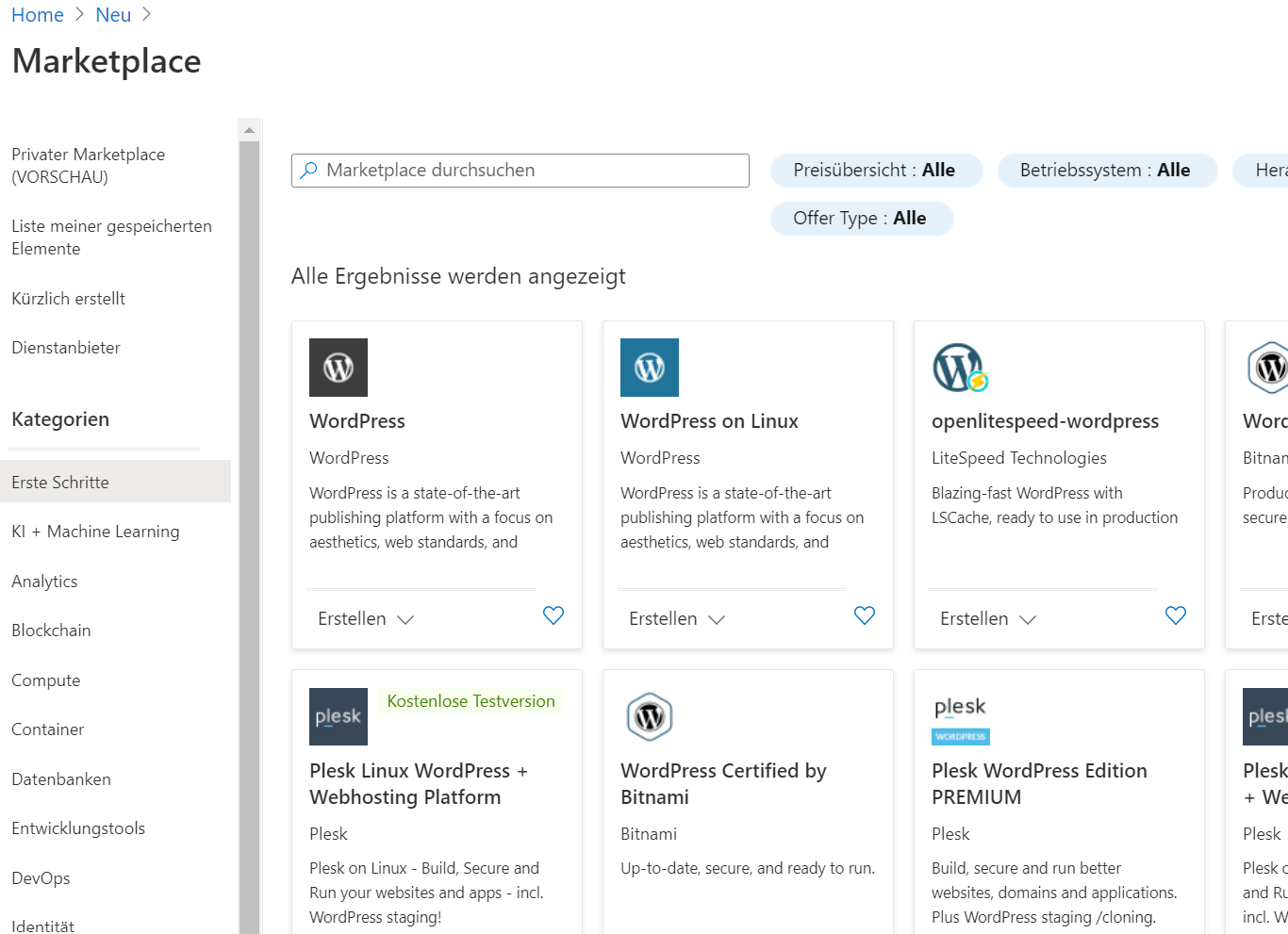Open the Offer Type filter
This screenshot has width=1288, height=934.
(862, 219)
